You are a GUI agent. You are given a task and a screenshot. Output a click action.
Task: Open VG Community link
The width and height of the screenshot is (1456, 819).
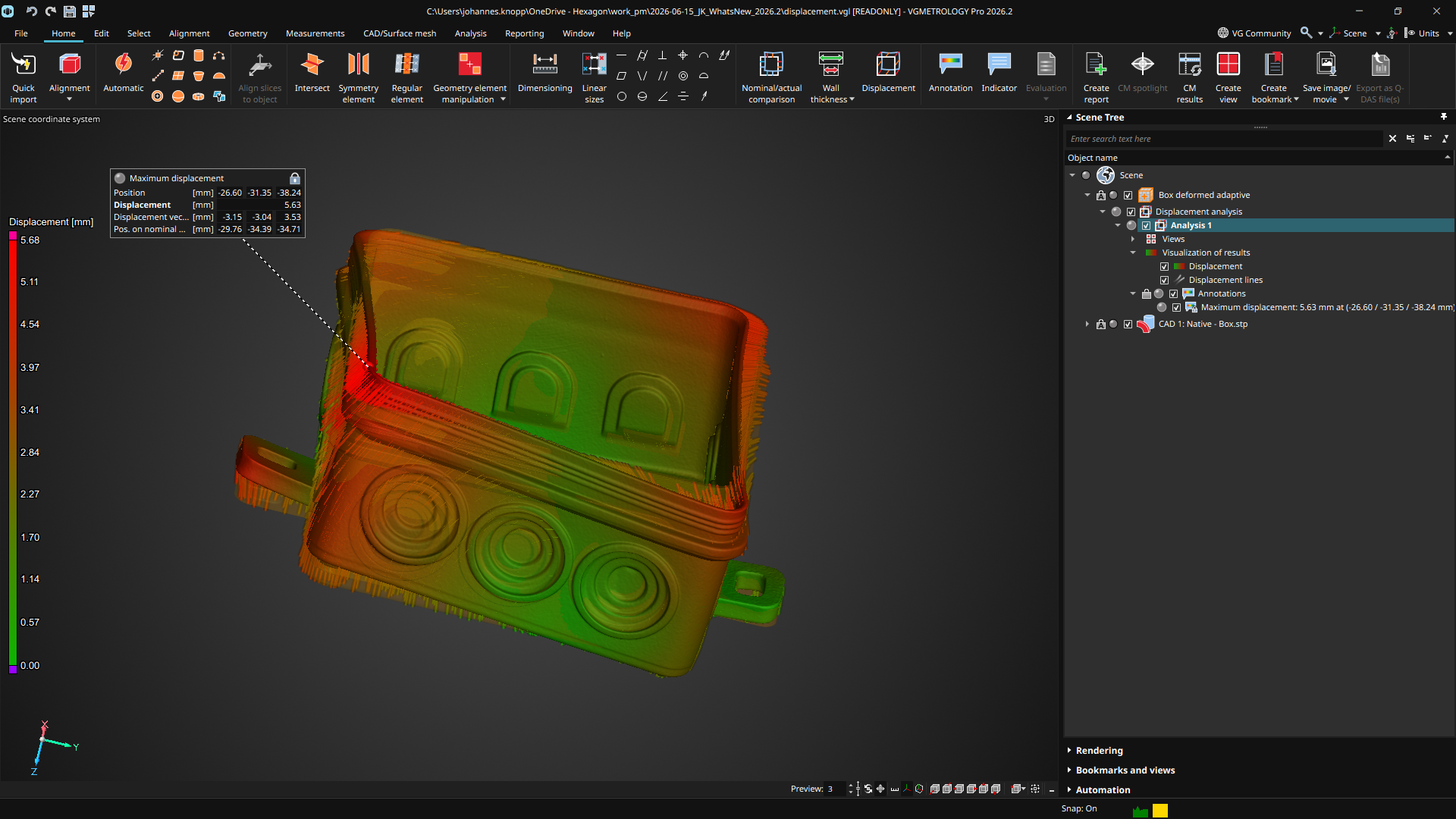(x=1254, y=33)
